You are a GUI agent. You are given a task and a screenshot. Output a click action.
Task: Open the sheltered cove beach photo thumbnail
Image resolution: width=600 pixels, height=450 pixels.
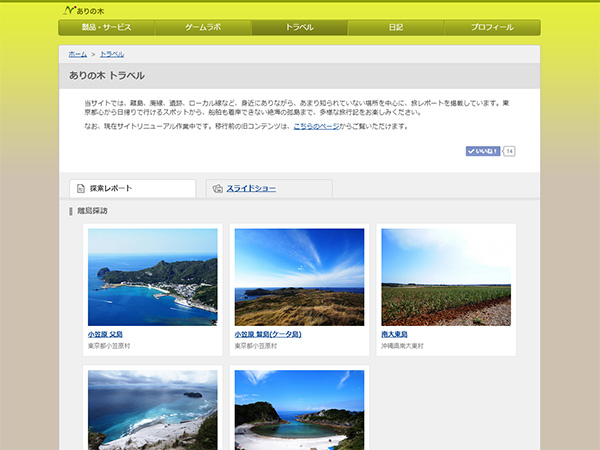299,410
